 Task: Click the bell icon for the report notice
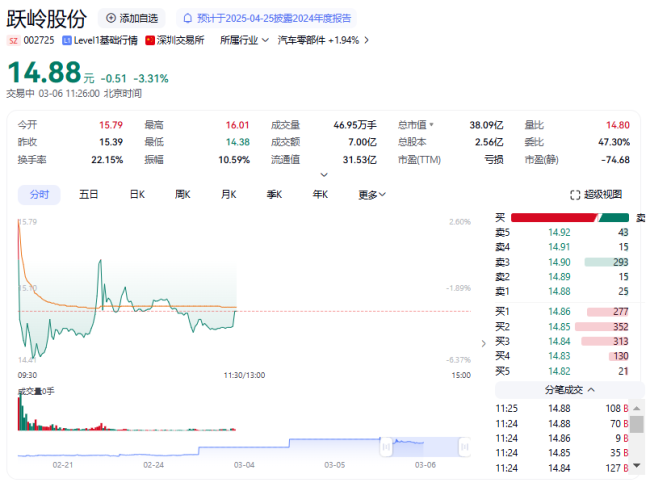(188, 18)
